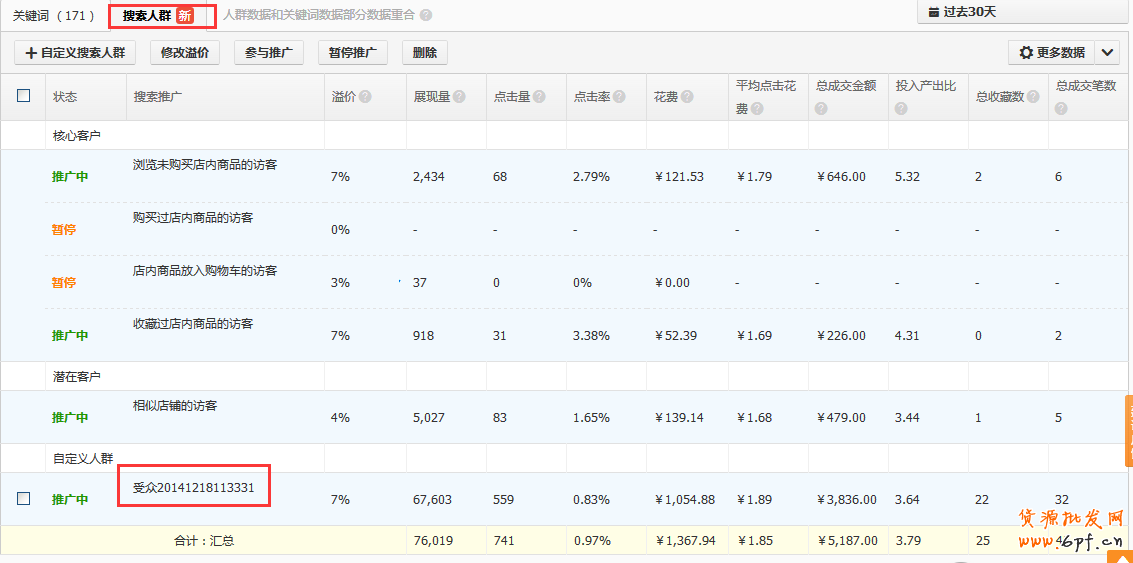The width and height of the screenshot is (1133, 563).
Task: Click help icon beside 点击量 header
Action: pos(539,97)
